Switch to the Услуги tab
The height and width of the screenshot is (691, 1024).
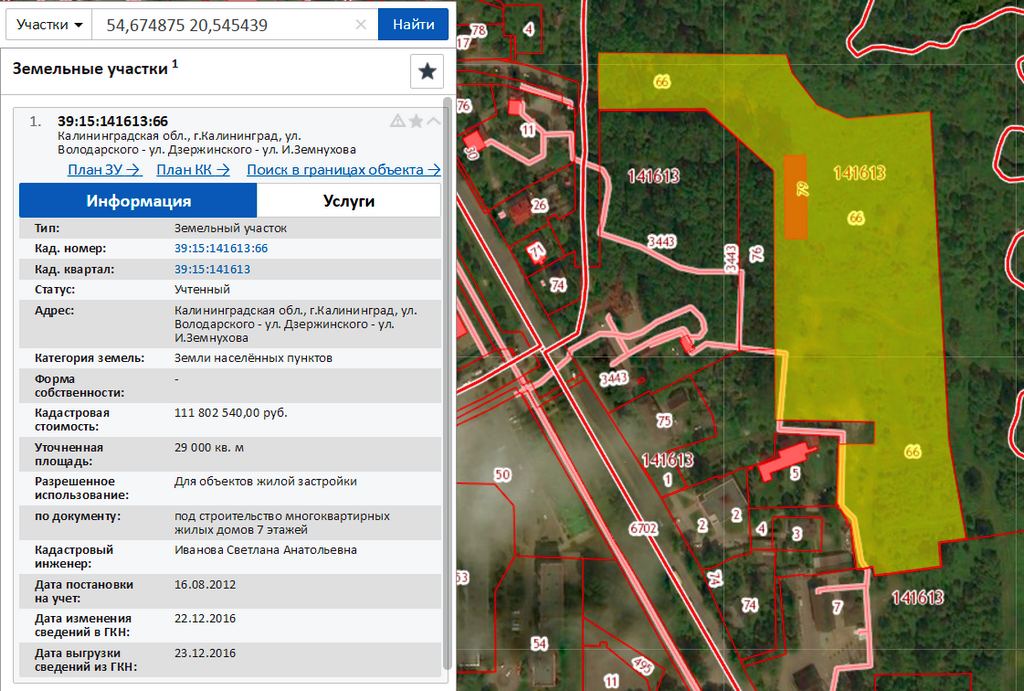point(348,201)
